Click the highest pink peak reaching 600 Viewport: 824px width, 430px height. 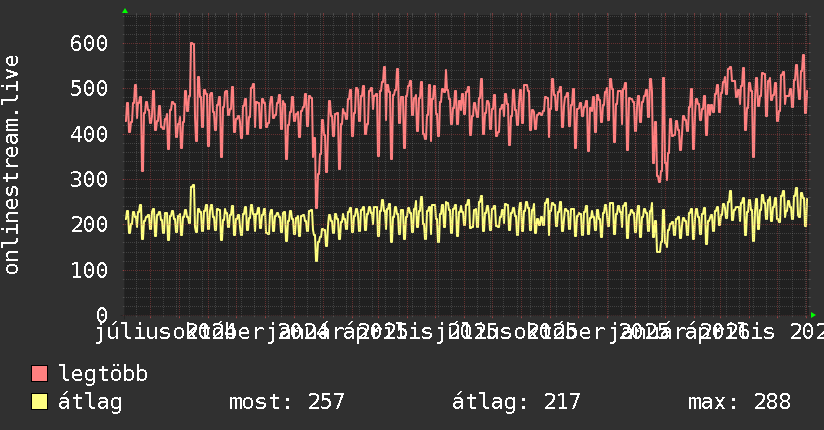point(192,44)
